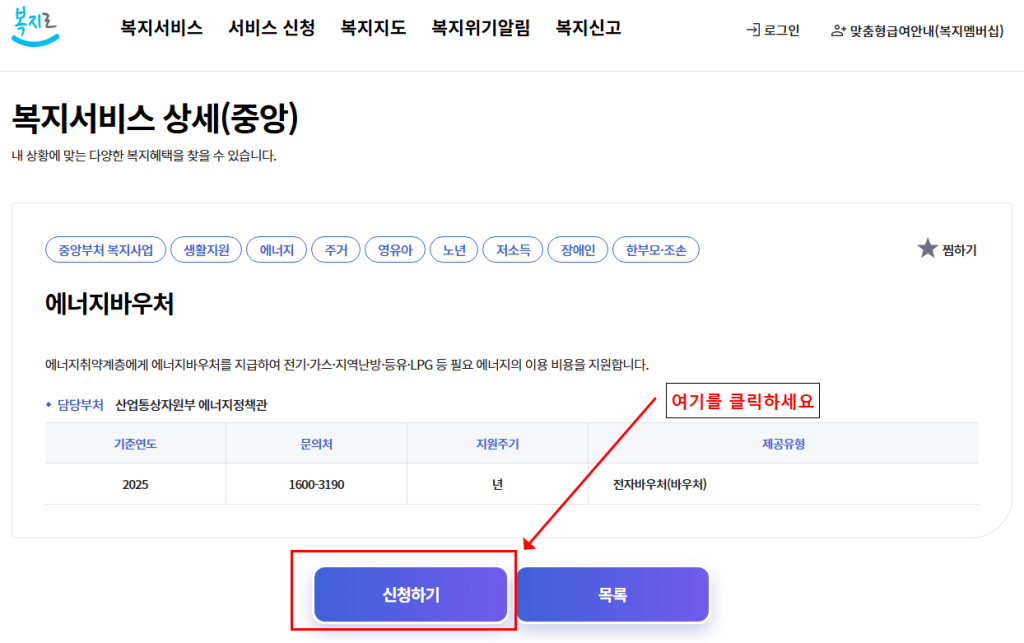Select the 생활지원 category tag
Image resolution: width=1024 pixels, height=643 pixels.
[x=206, y=250]
